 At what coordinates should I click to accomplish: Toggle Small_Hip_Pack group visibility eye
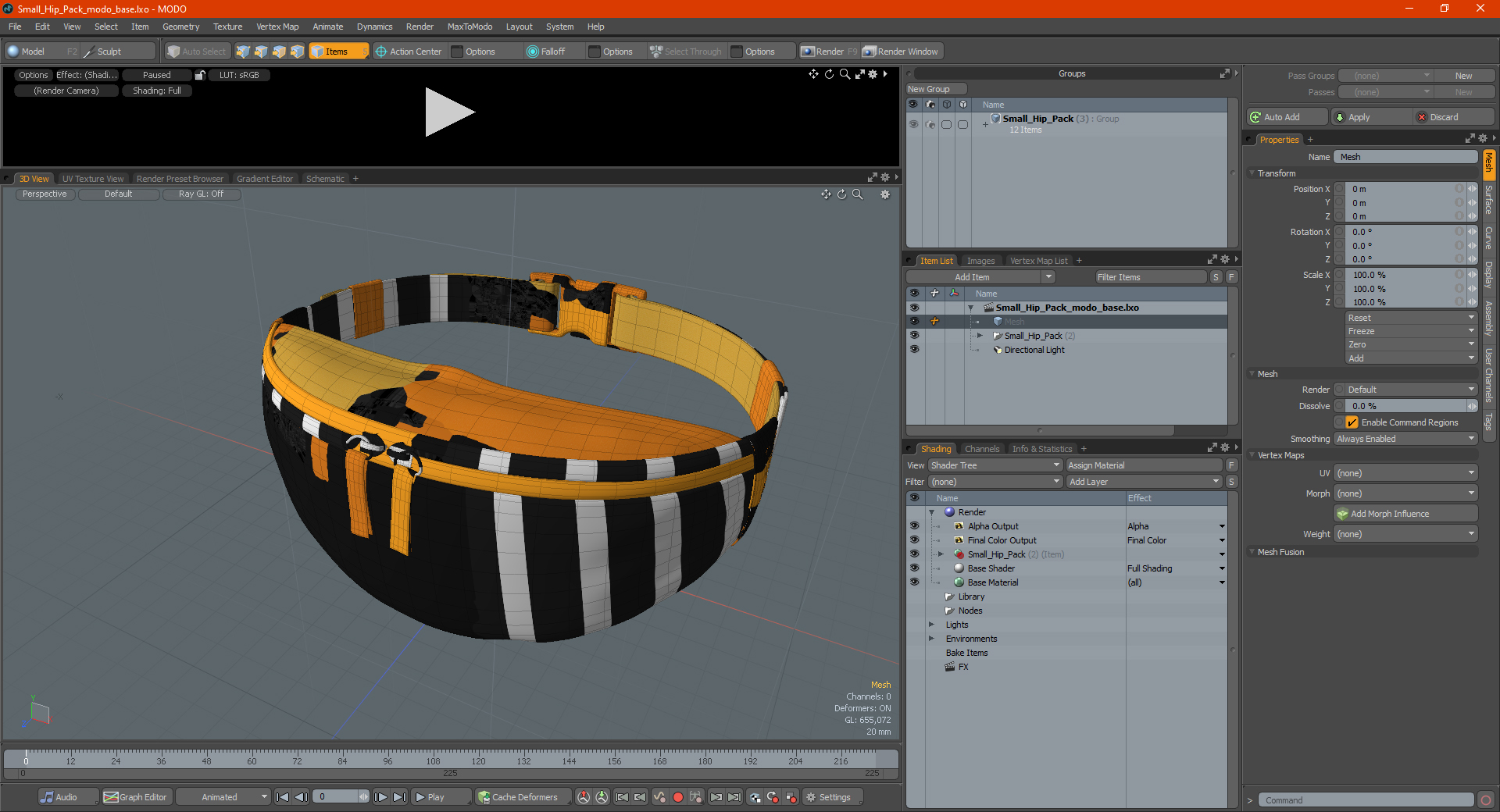pos(912,124)
